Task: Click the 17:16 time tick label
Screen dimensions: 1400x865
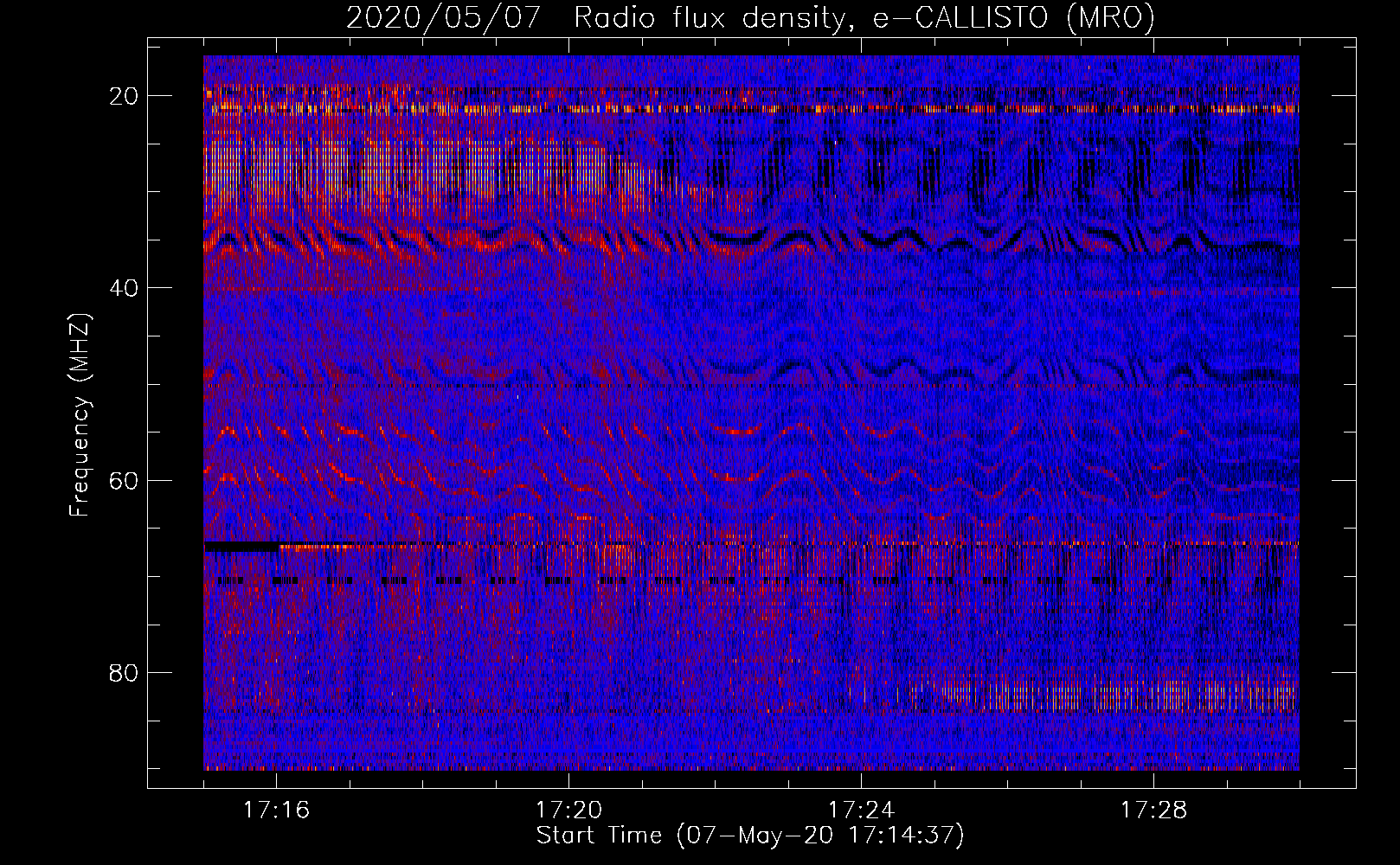Action: (x=276, y=810)
